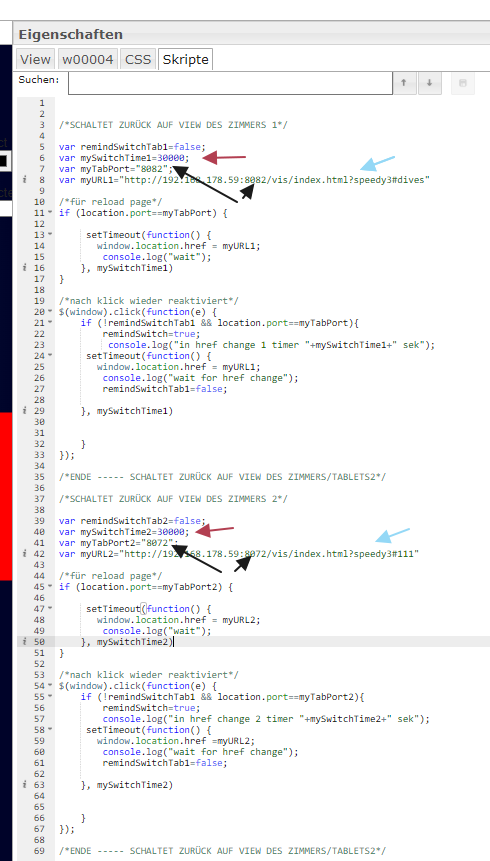Click the info marker on line 63
This screenshot has height=861, width=490.
[x=25, y=785]
